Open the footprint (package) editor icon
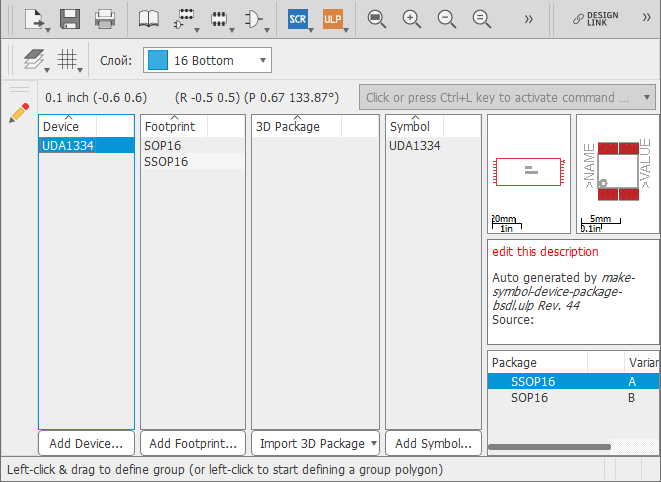This screenshot has width=661, height=482. pos(218,19)
